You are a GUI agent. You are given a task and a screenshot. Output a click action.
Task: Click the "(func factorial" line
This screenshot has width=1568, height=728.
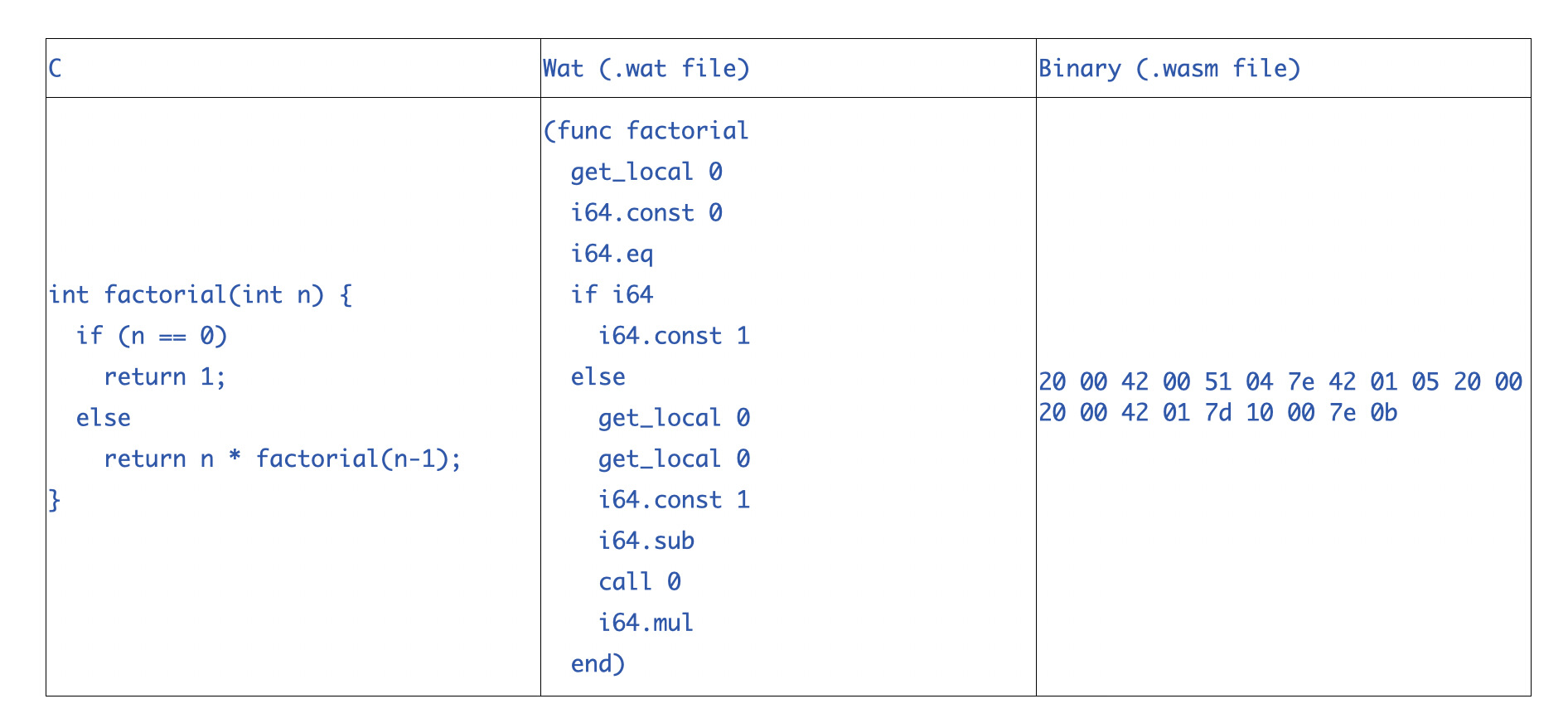pyautogui.click(x=646, y=131)
